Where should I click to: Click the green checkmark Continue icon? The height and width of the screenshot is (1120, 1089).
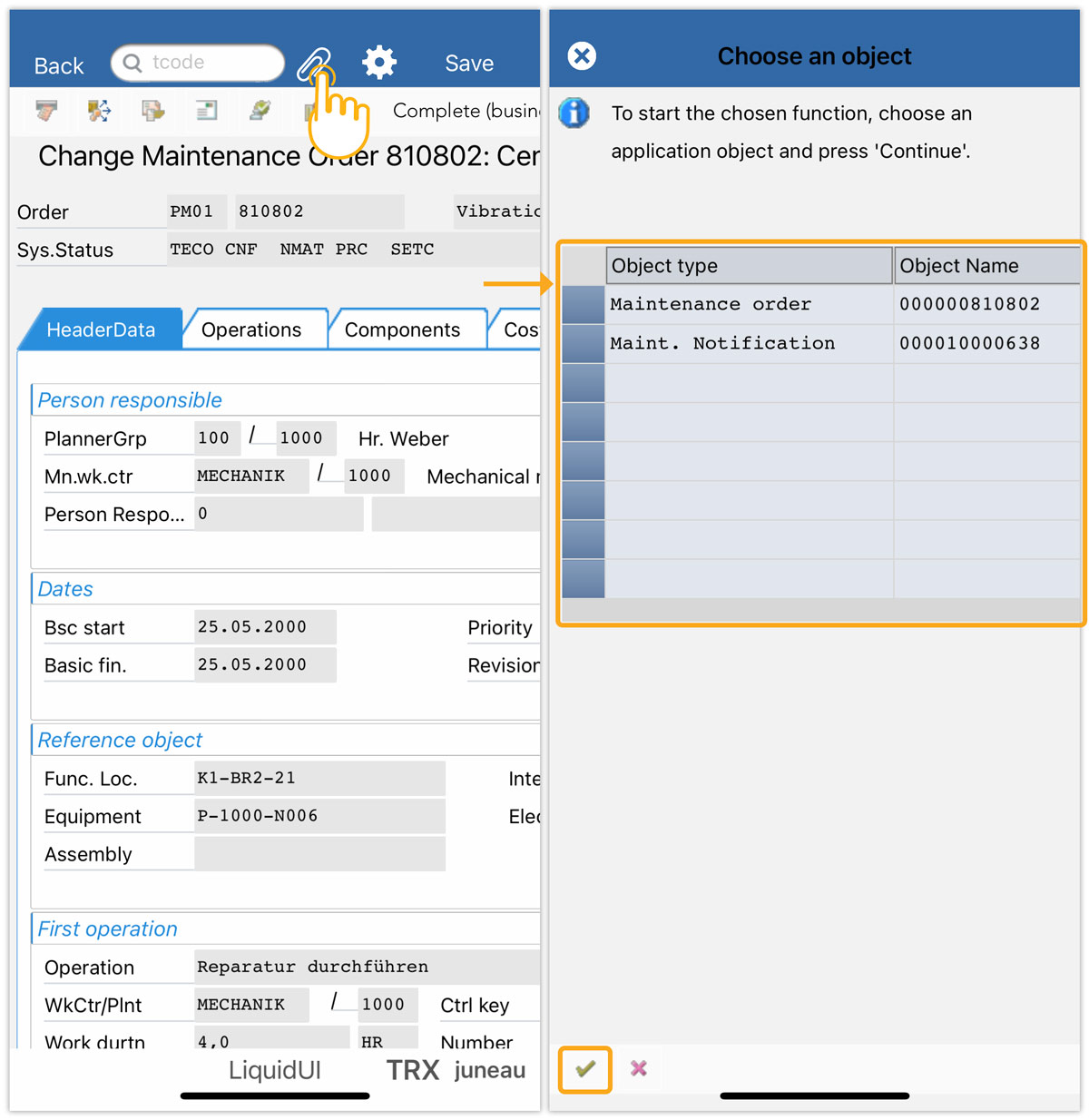[585, 1068]
